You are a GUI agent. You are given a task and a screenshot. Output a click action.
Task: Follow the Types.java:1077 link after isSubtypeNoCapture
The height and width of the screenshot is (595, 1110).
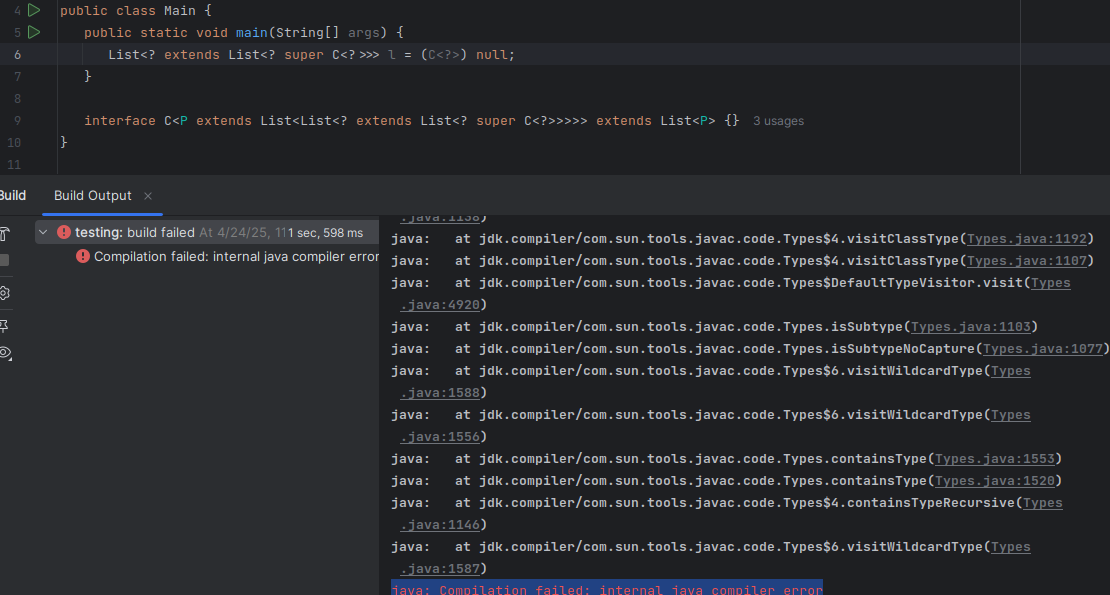coord(1043,349)
